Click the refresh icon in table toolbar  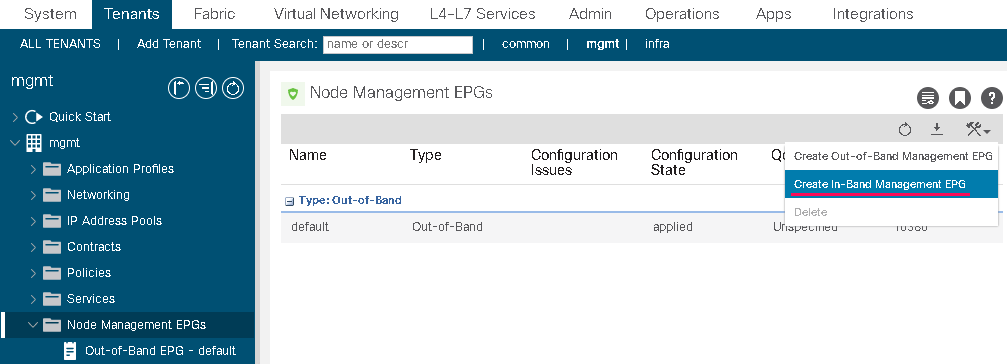coord(905,130)
